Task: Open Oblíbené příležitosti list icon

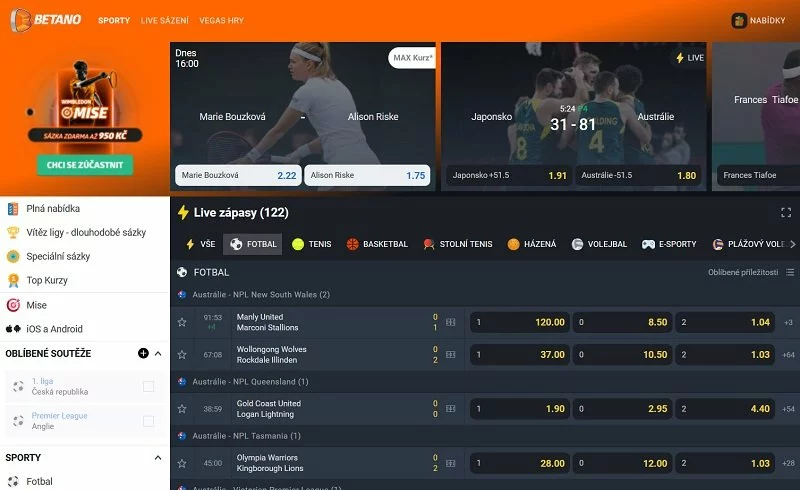Action: (790, 272)
